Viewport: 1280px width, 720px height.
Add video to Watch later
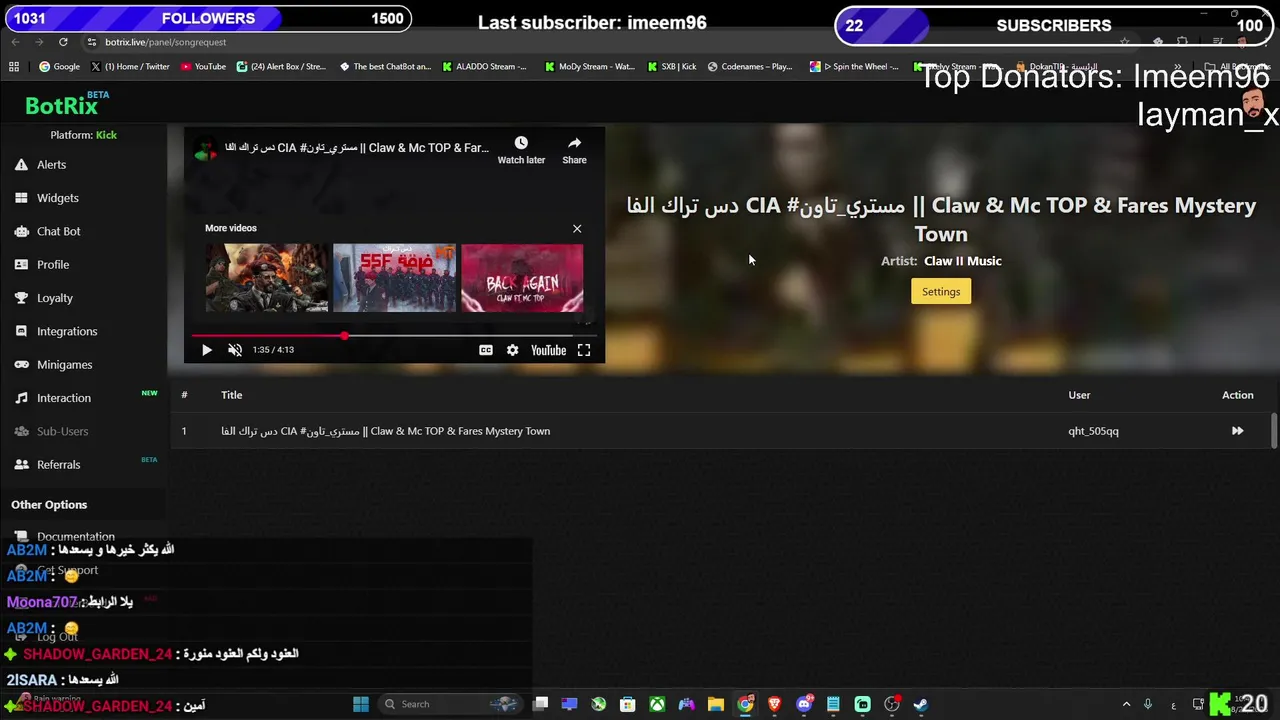[521, 150]
